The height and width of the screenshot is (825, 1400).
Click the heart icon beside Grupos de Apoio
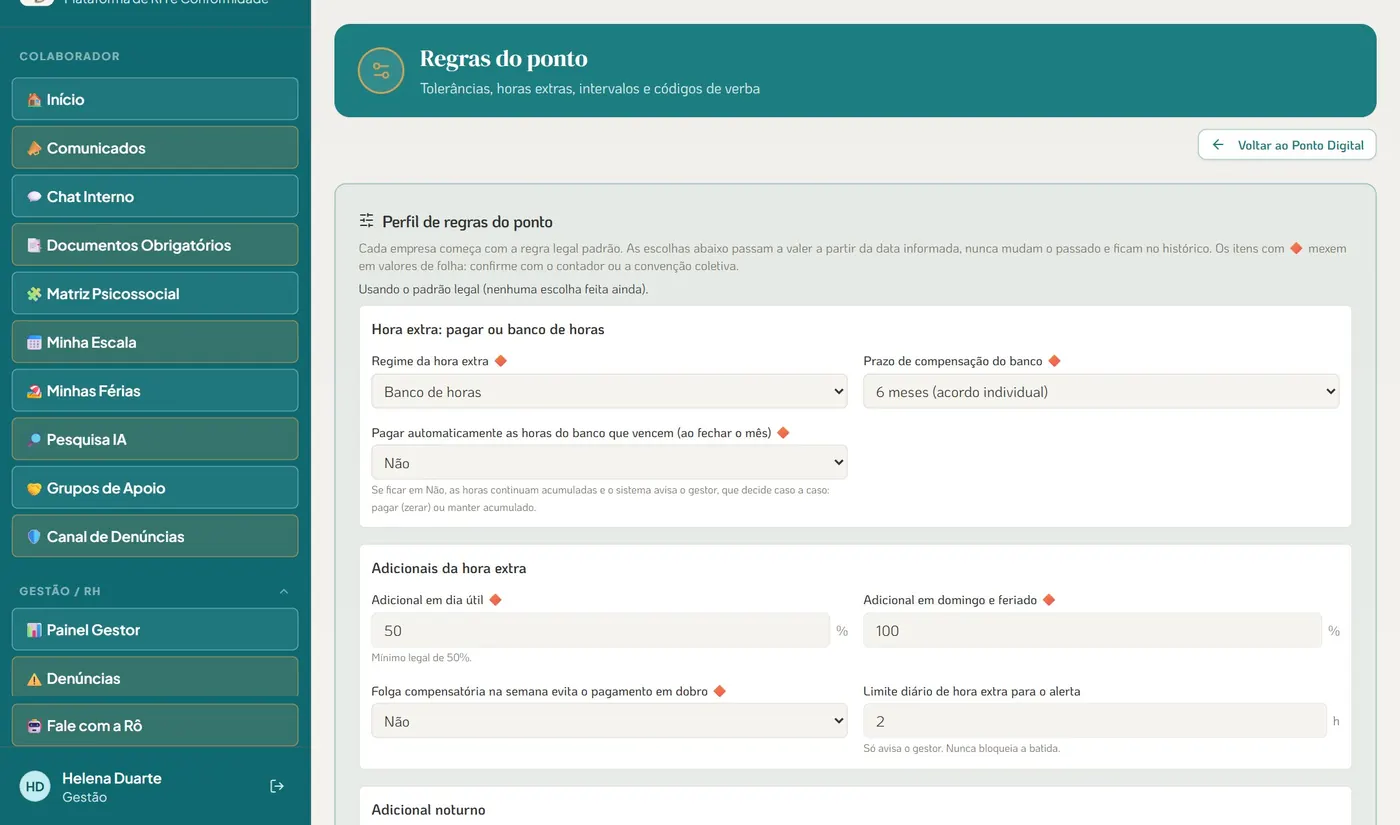[x=34, y=488]
